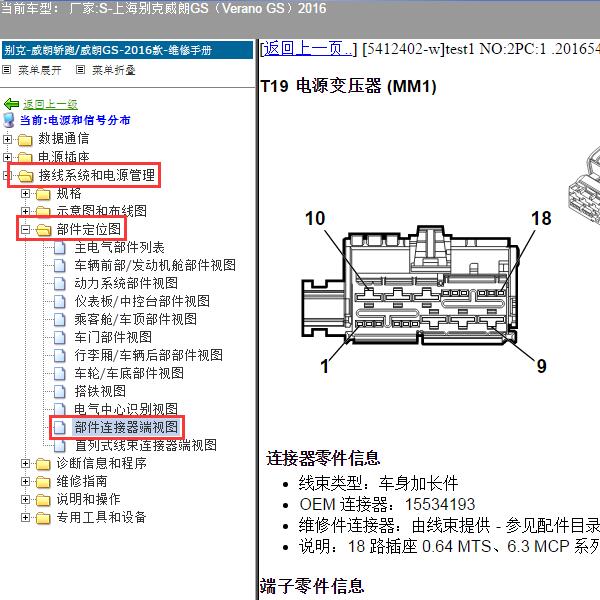Click page icon beside 部件连接器端视图

[x=60, y=428]
